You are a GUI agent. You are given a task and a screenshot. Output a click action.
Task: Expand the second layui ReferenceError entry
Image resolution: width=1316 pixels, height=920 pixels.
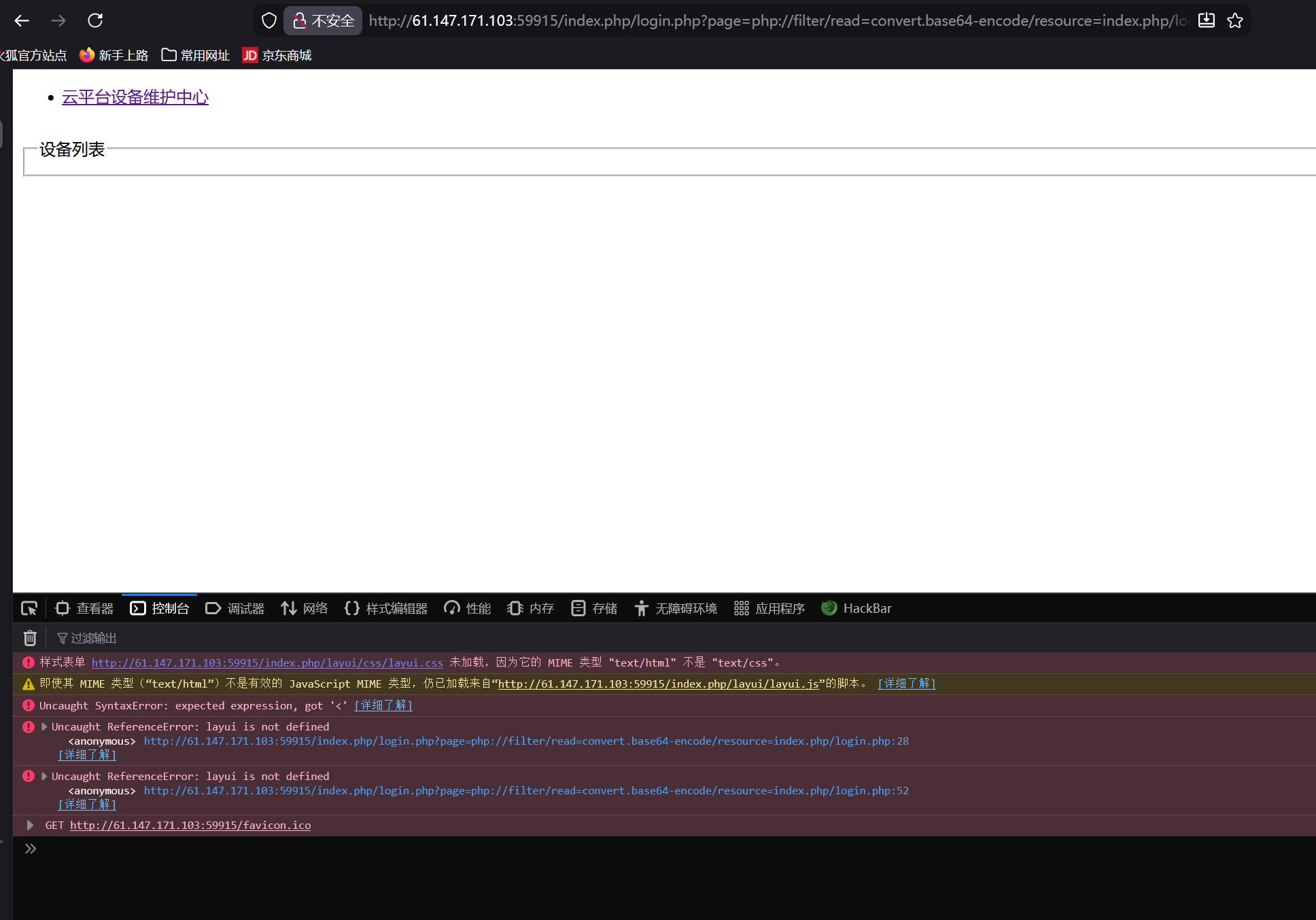(x=44, y=776)
